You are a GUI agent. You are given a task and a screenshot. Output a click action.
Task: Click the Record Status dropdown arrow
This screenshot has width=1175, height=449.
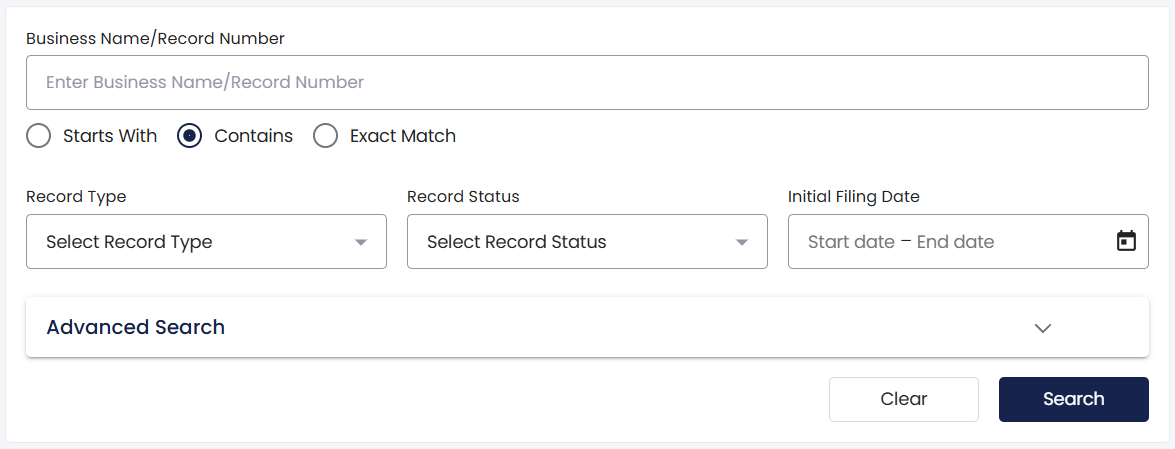click(742, 242)
